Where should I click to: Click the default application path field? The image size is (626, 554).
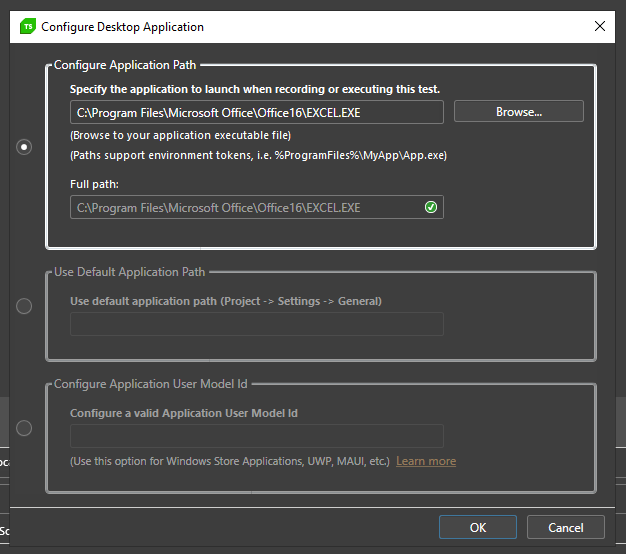[256, 324]
